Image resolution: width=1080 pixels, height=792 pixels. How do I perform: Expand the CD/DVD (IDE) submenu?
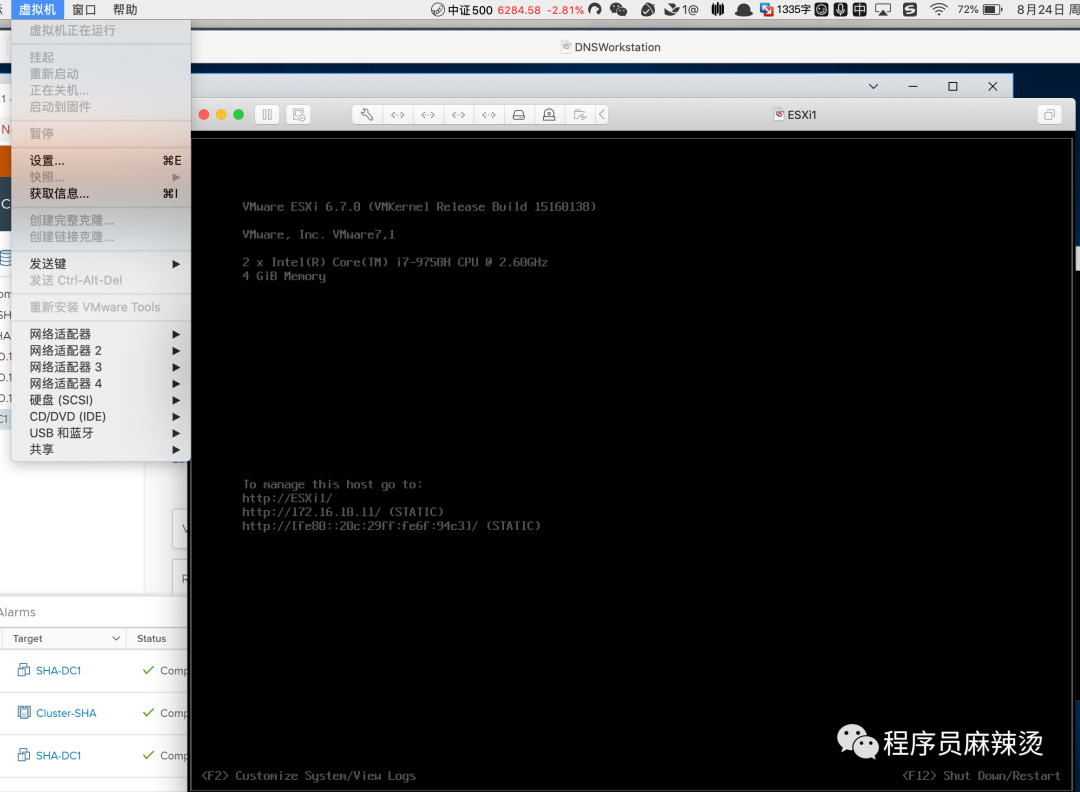tap(101, 417)
